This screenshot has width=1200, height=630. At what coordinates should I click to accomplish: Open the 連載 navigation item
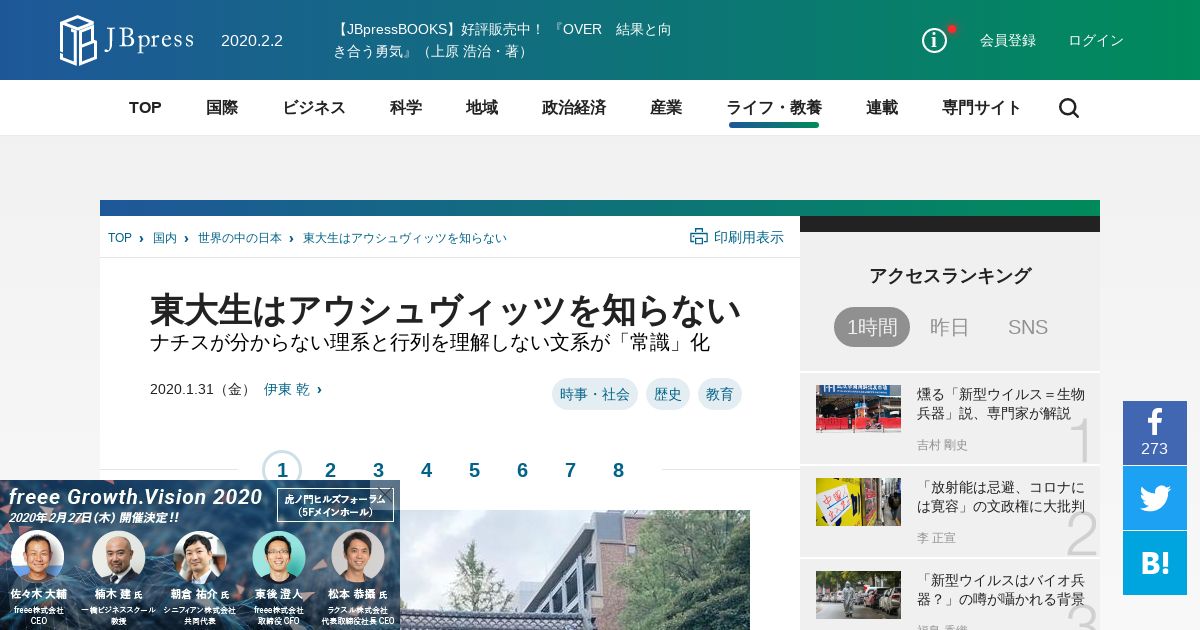(882, 108)
